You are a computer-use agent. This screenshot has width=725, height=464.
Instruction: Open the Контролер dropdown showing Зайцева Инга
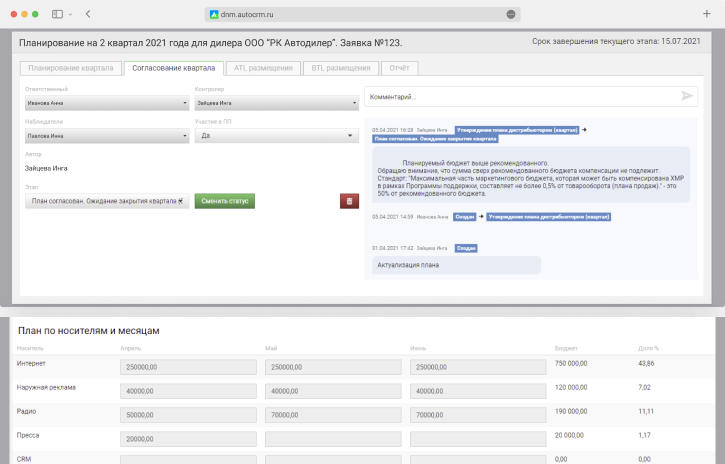[275, 102]
